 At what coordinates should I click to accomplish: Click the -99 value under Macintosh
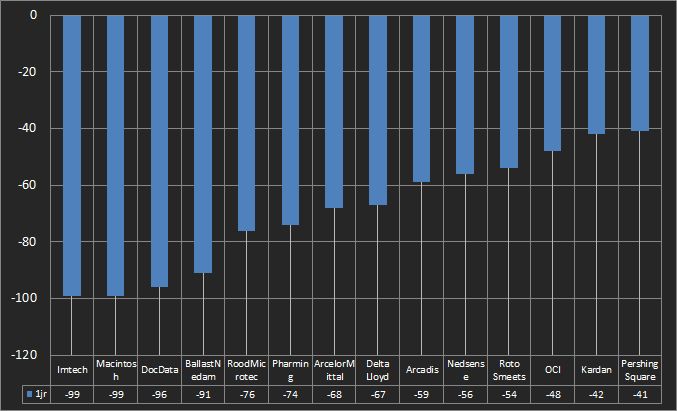pos(116,395)
